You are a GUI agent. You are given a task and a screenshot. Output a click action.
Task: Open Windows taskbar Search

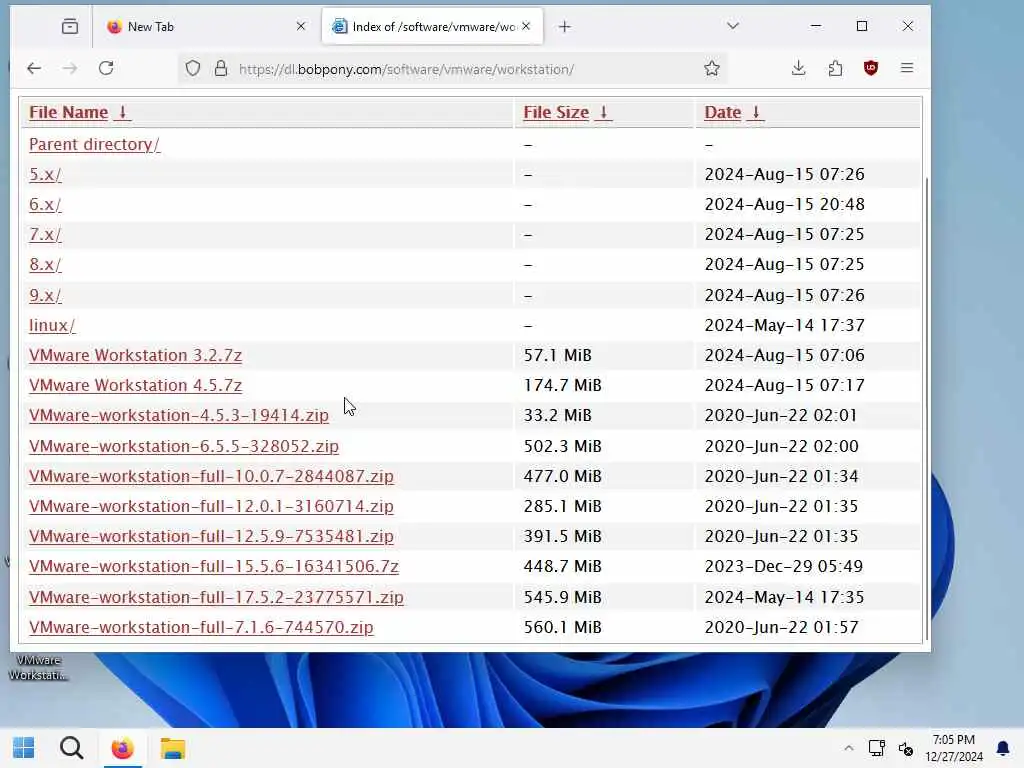tap(72, 748)
